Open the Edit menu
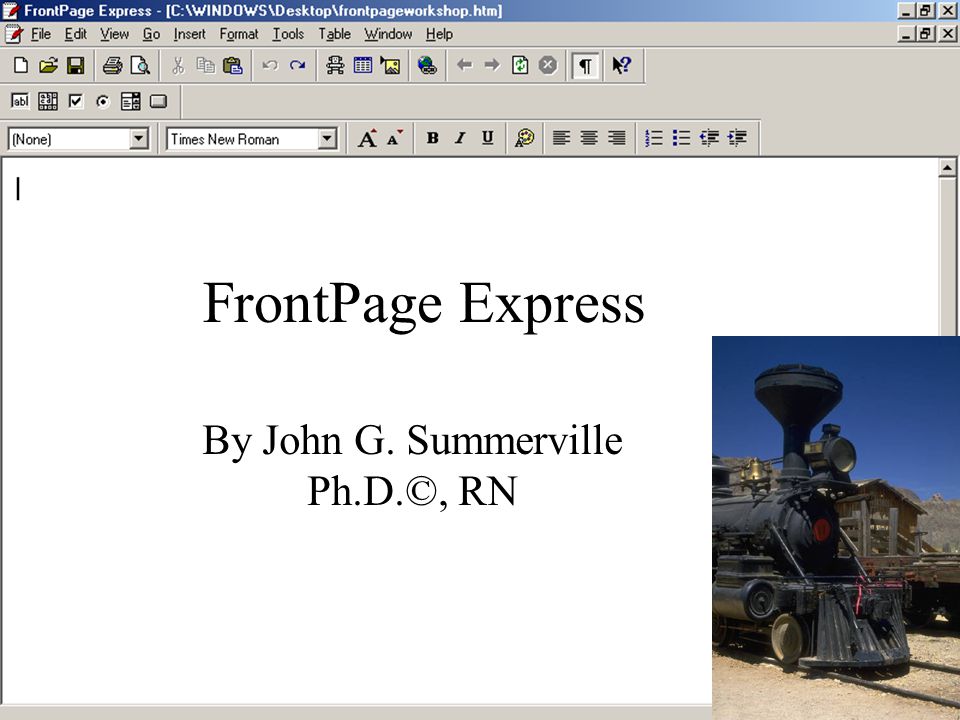 [x=76, y=34]
